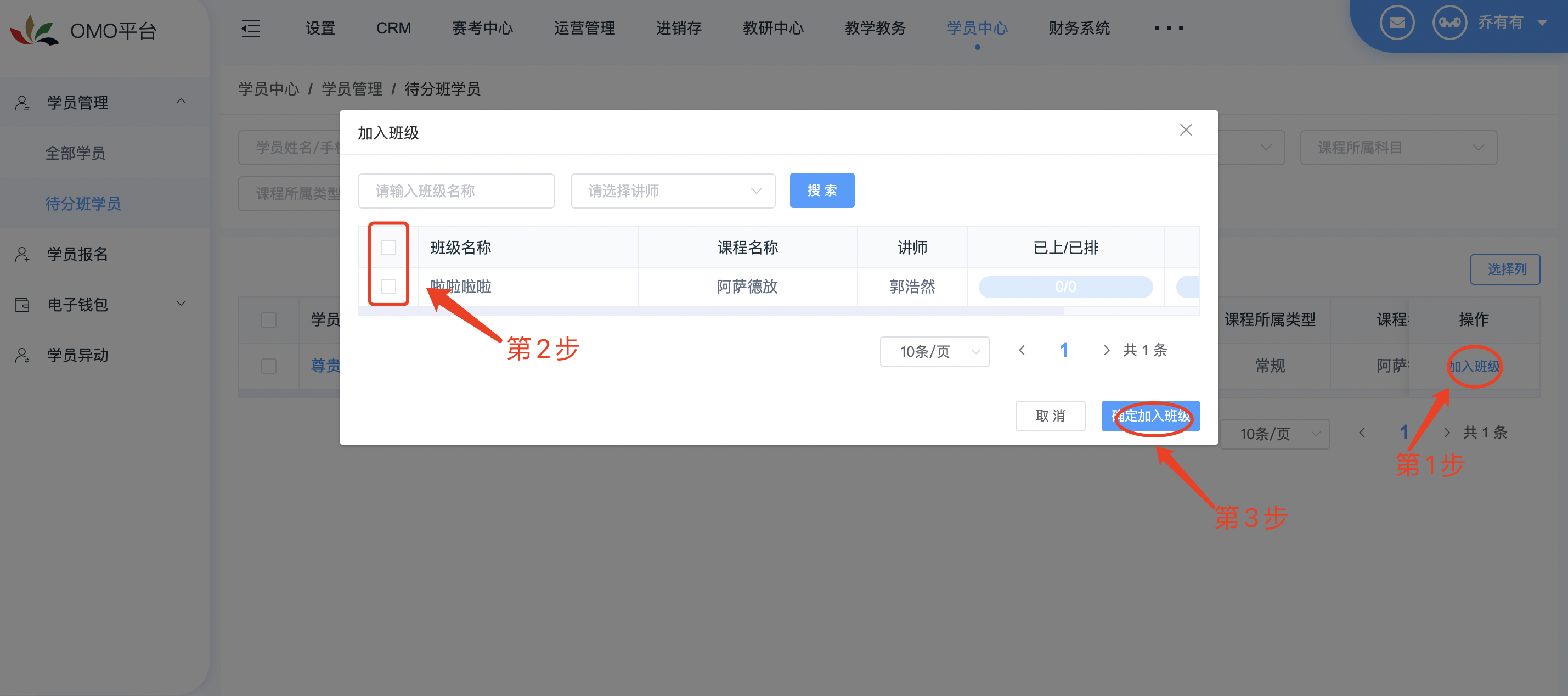Screen dimensions: 1568x696
Task: Switch to 运营管理 menu
Action: (584, 28)
